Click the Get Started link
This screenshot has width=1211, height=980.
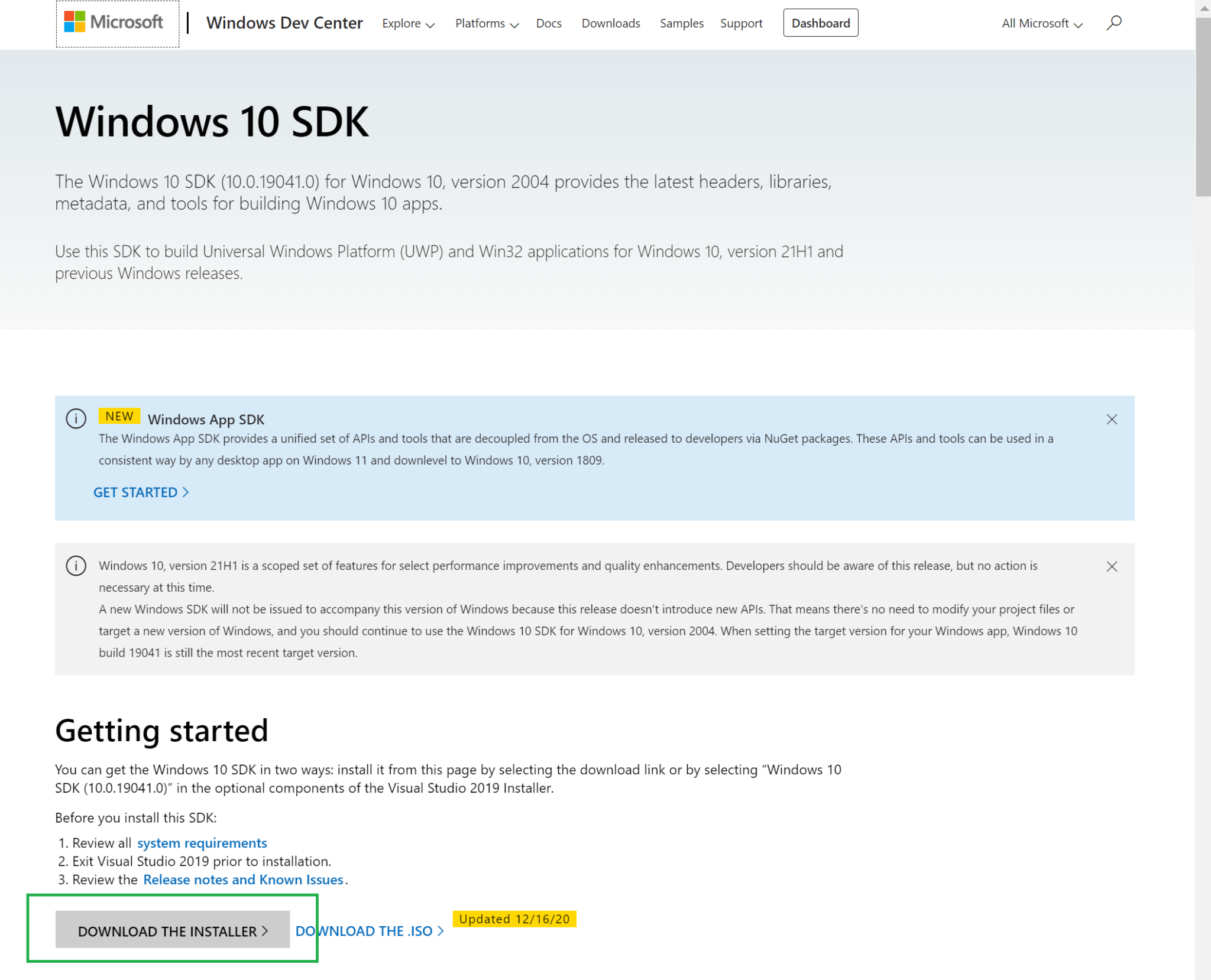tap(141, 492)
